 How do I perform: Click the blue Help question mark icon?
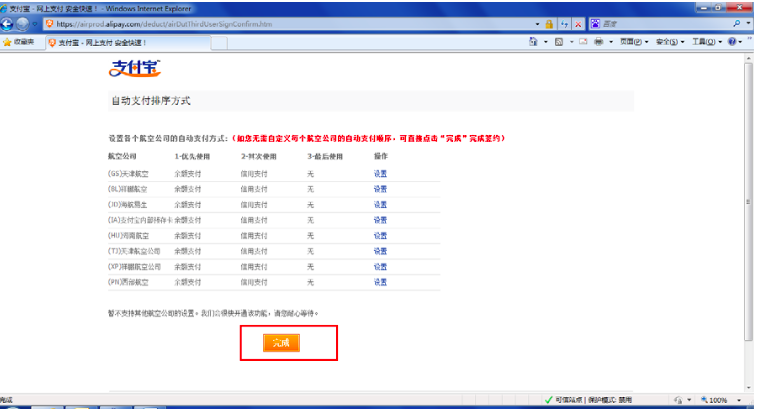click(x=732, y=42)
